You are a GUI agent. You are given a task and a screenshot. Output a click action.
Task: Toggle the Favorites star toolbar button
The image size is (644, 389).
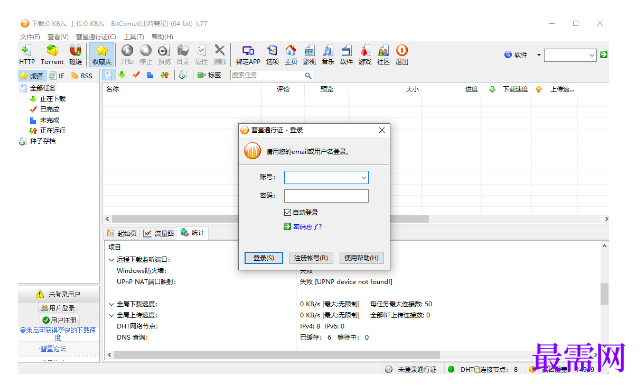101,55
